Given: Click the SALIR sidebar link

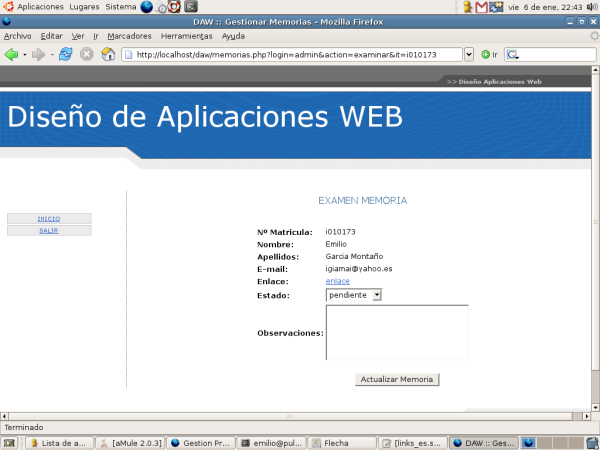Looking at the screenshot, I should pos(48,230).
